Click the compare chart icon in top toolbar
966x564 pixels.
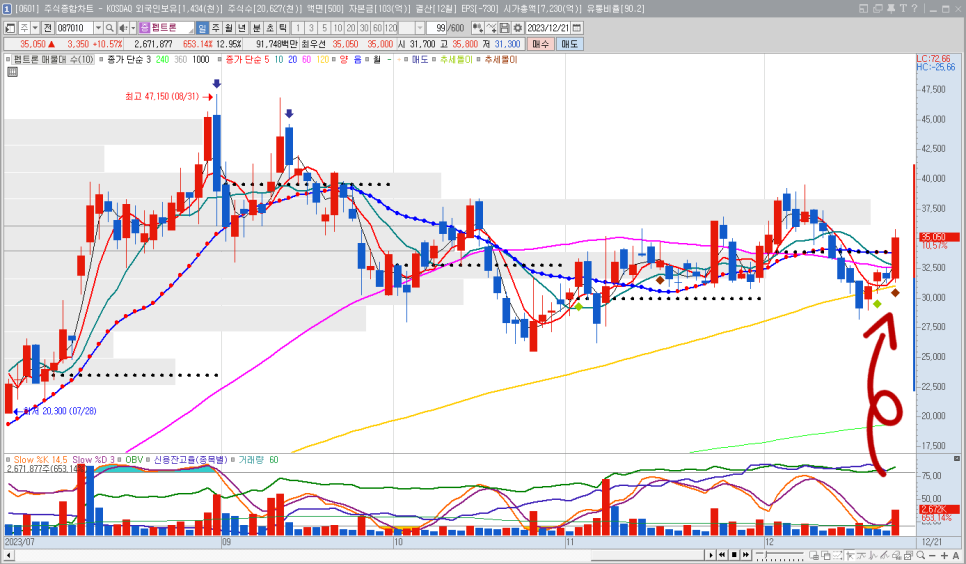(x=491, y=28)
